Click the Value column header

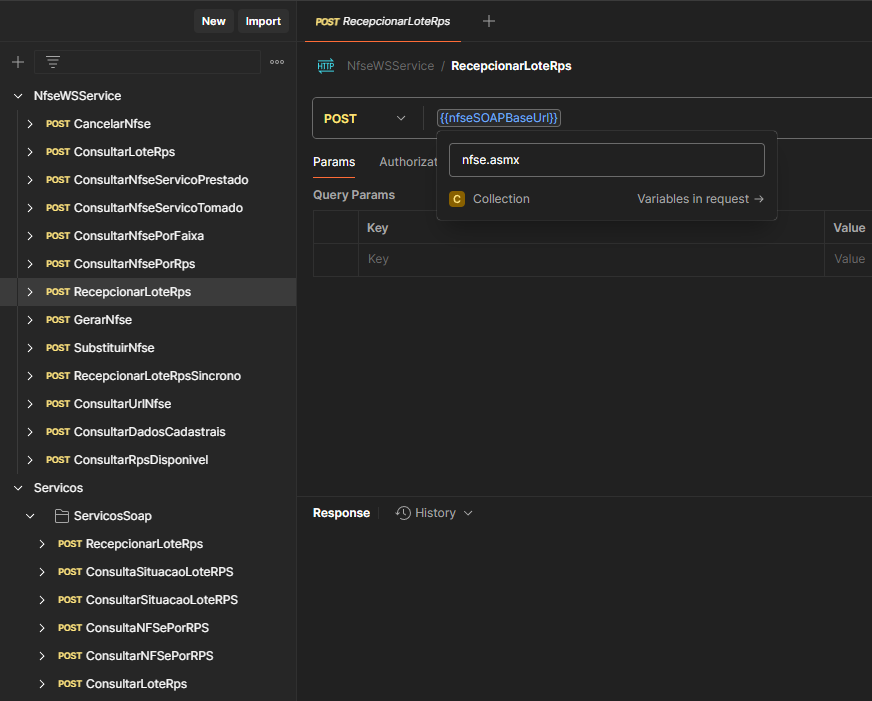point(849,227)
